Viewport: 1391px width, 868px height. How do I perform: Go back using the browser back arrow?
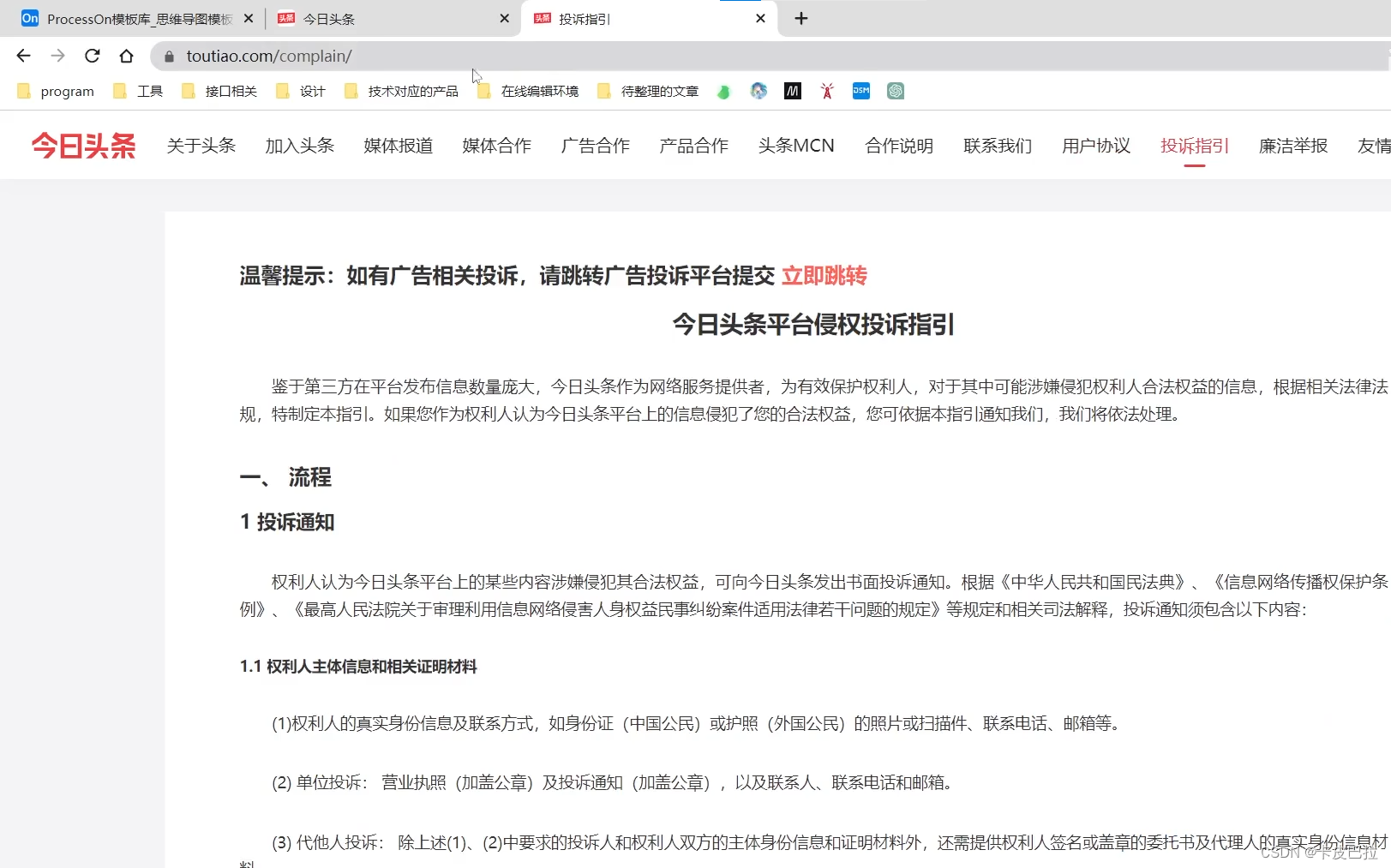click(23, 56)
